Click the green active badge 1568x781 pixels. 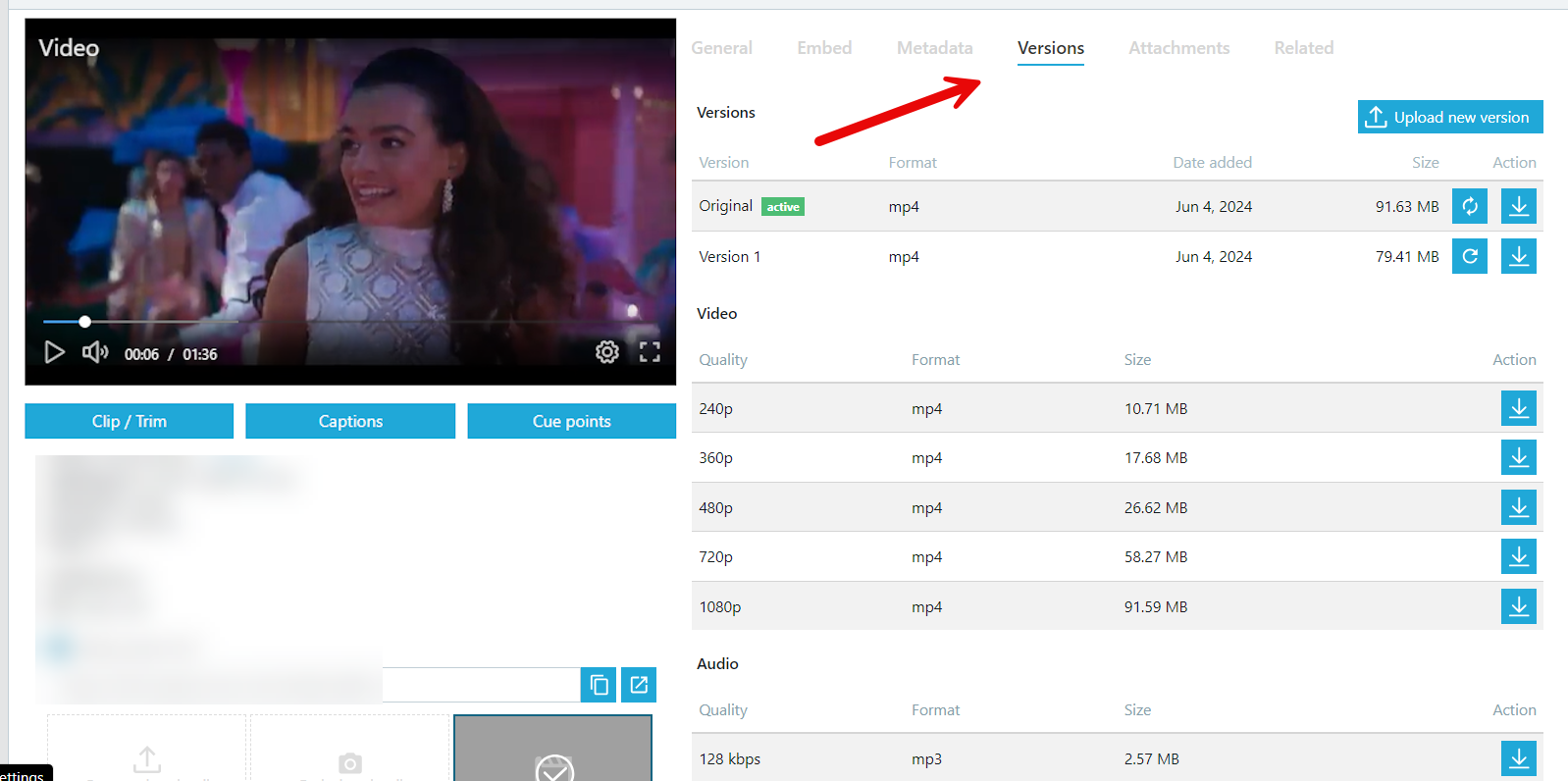point(783,207)
